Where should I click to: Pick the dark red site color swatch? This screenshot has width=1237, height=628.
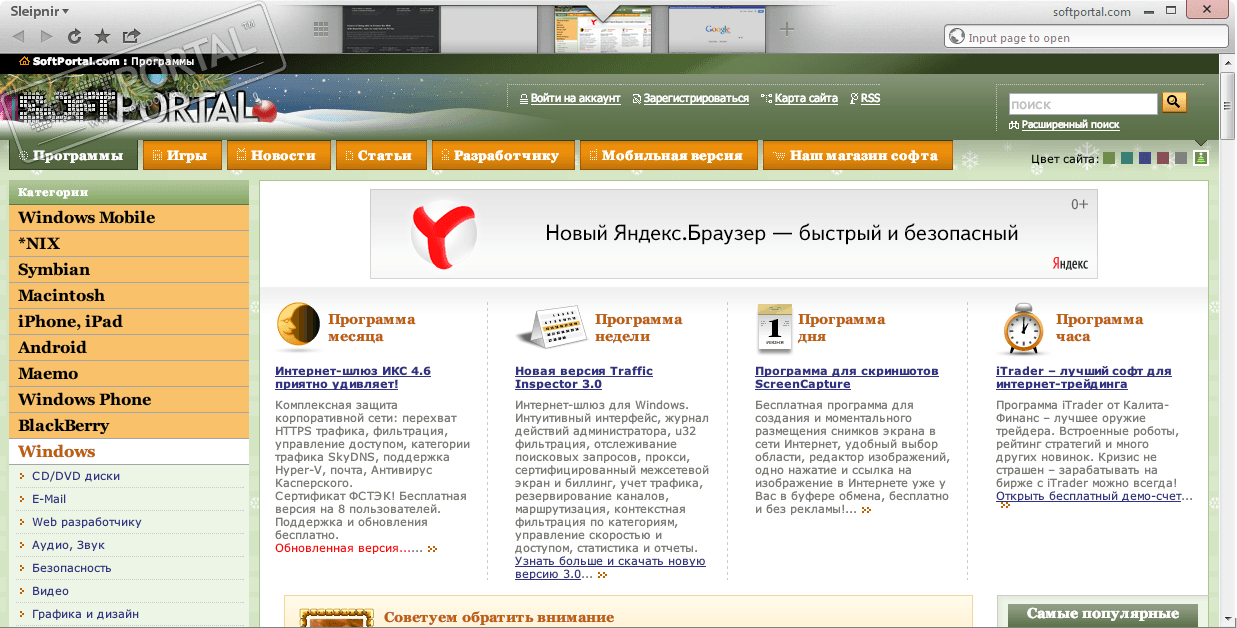coord(1163,158)
